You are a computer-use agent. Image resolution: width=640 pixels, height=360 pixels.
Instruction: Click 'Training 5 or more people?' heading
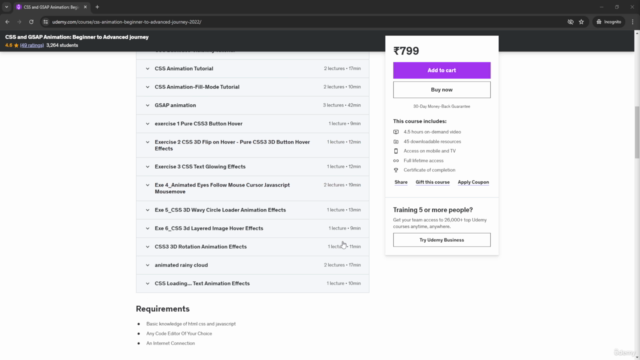coord(433,210)
